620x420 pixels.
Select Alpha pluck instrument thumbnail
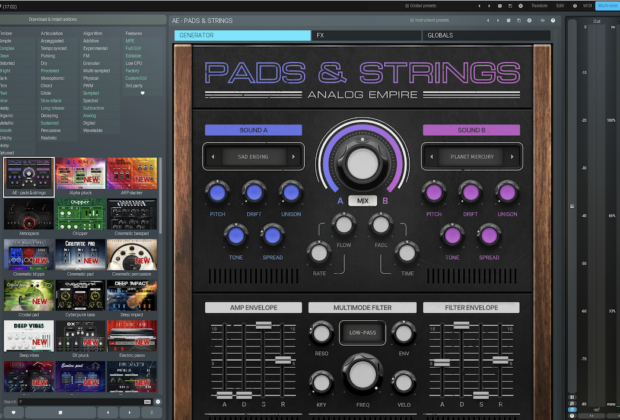point(80,177)
